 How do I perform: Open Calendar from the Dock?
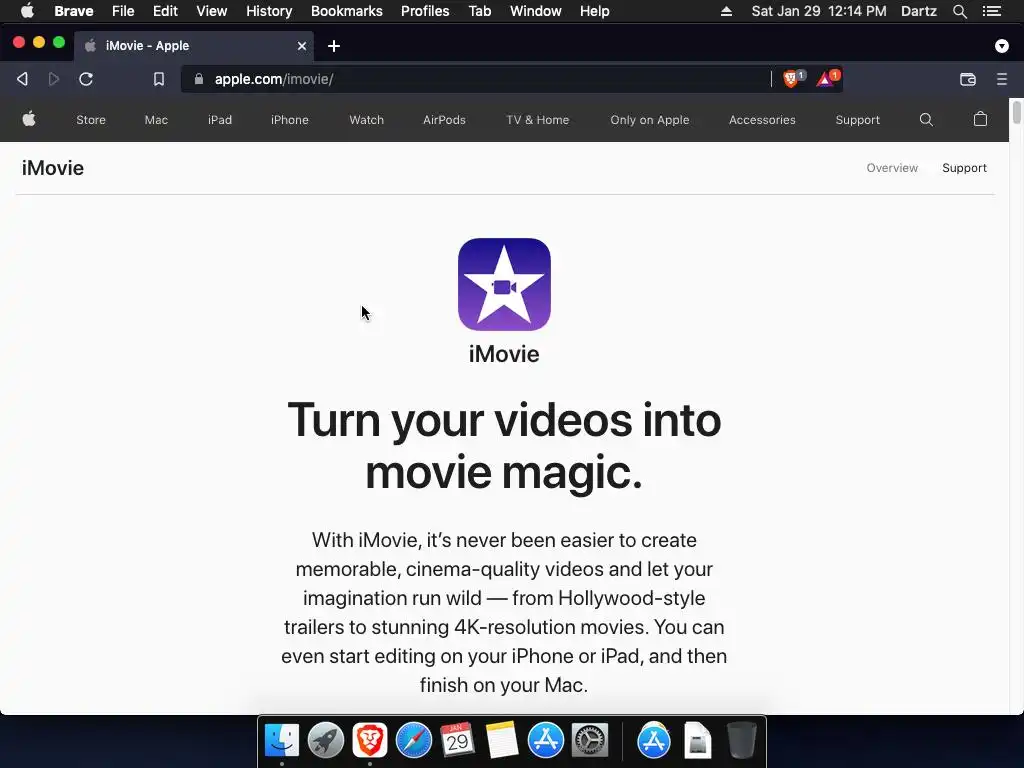pyautogui.click(x=457, y=741)
